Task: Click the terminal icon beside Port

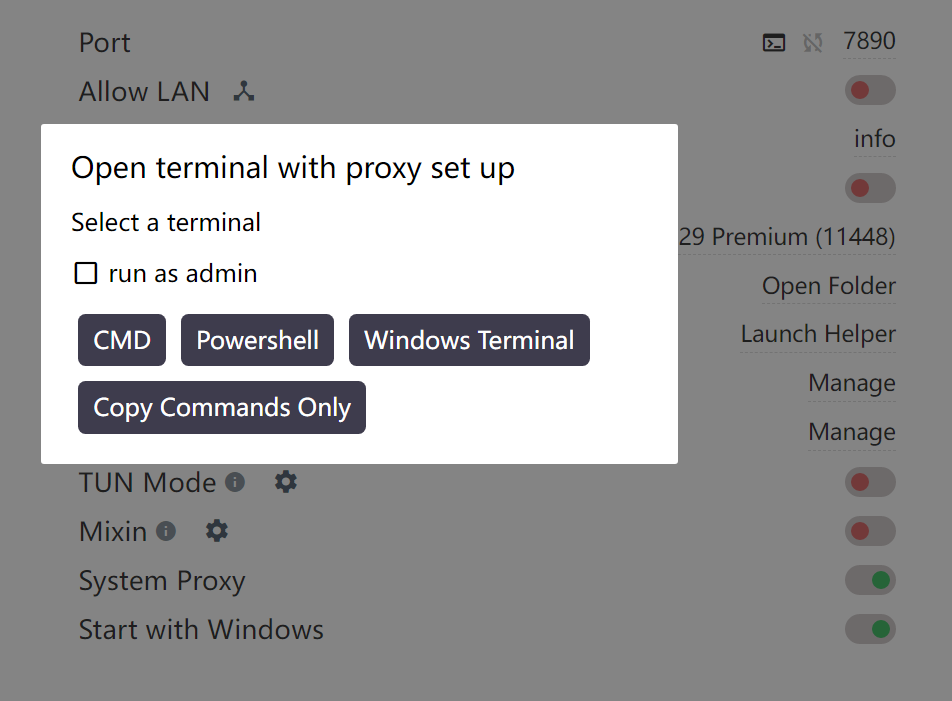Action: point(774,43)
